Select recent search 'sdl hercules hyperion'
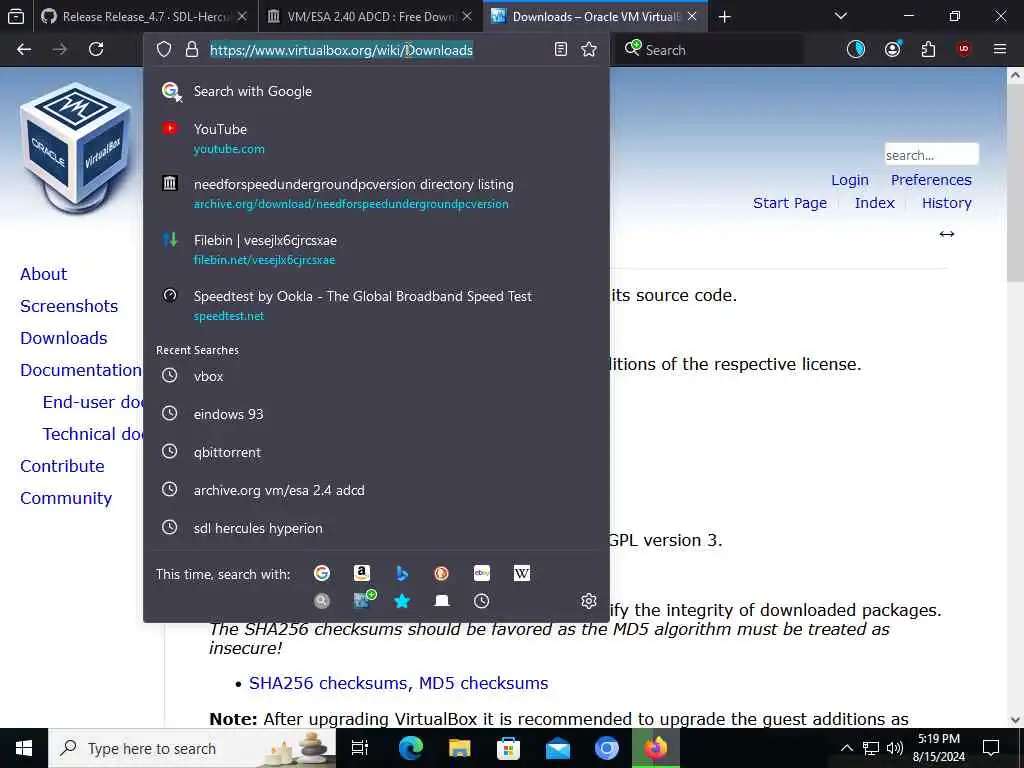 (376, 528)
